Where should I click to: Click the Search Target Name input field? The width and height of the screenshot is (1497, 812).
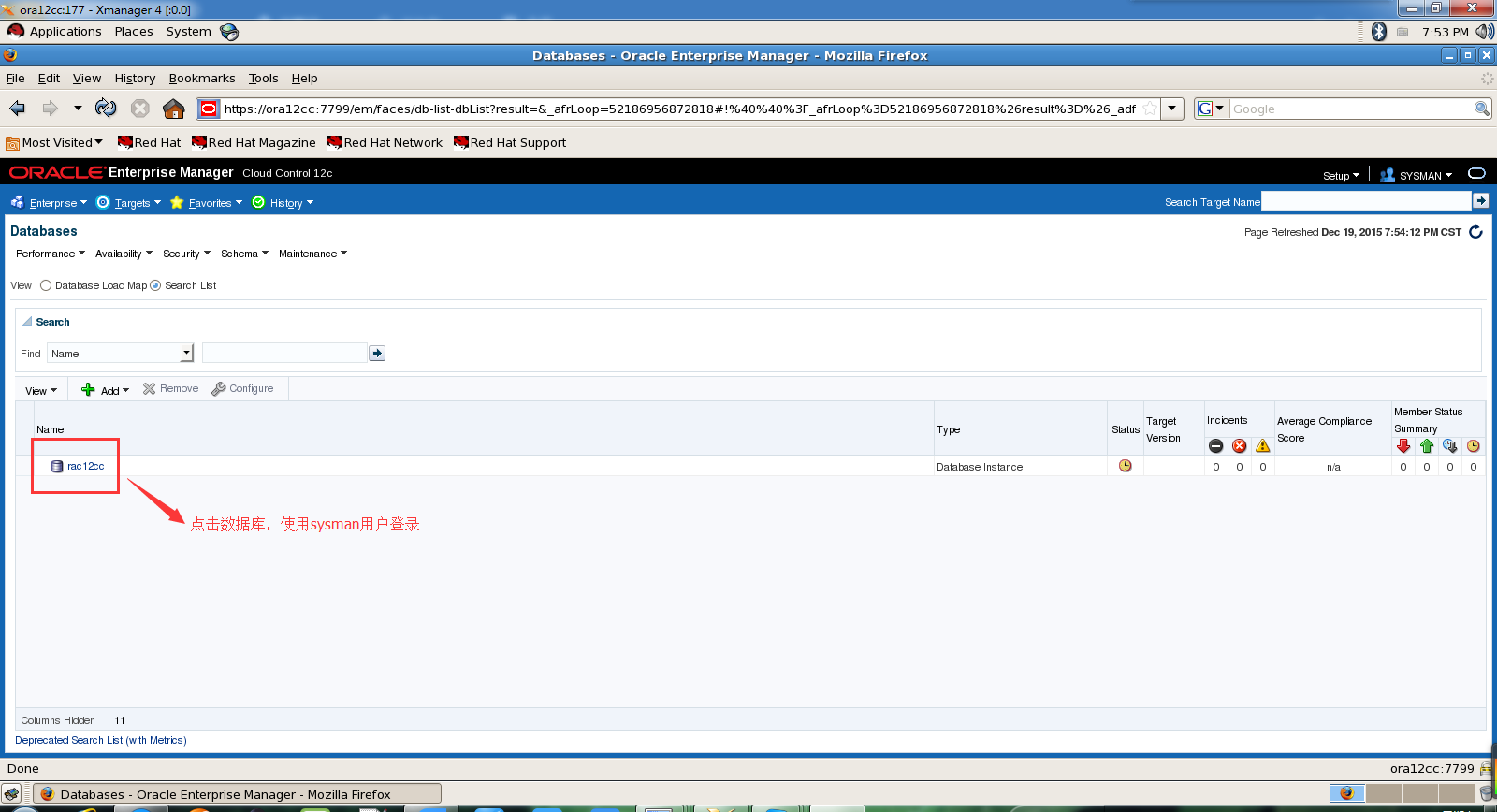coord(1366,200)
